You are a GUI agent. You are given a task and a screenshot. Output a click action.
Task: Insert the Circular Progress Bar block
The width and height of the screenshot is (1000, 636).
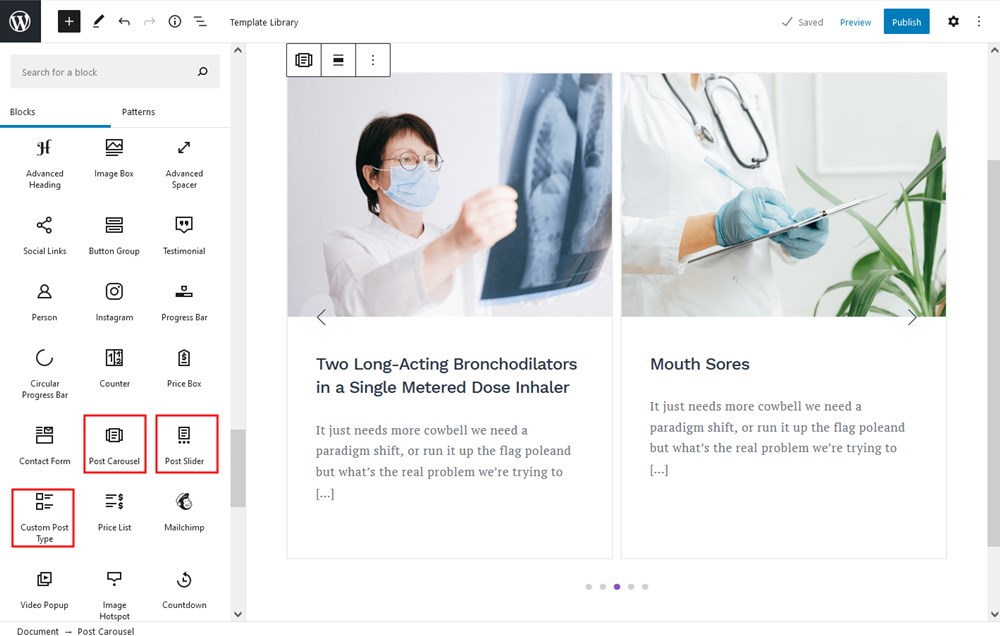coord(45,374)
